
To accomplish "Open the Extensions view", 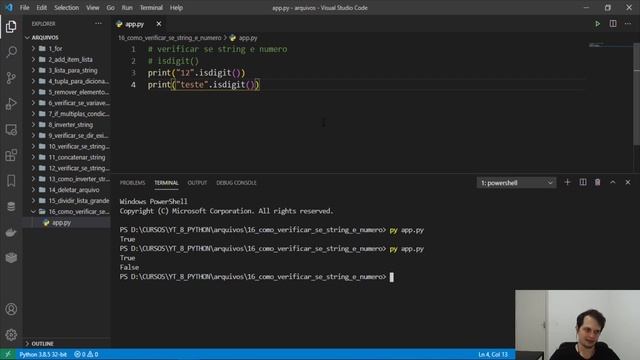I will [11, 155].
